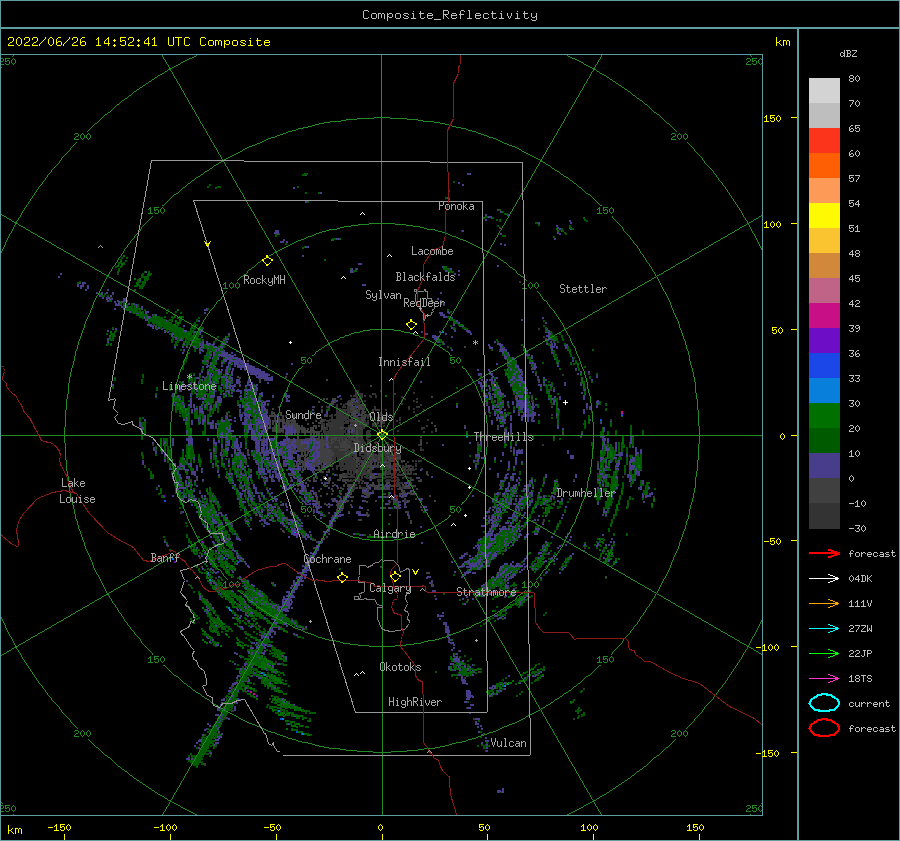The width and height of the screenshot is (900, 841).
Task: Select the light blue 33-30 dBZ swatch
Action: click(x=824, y=391)
